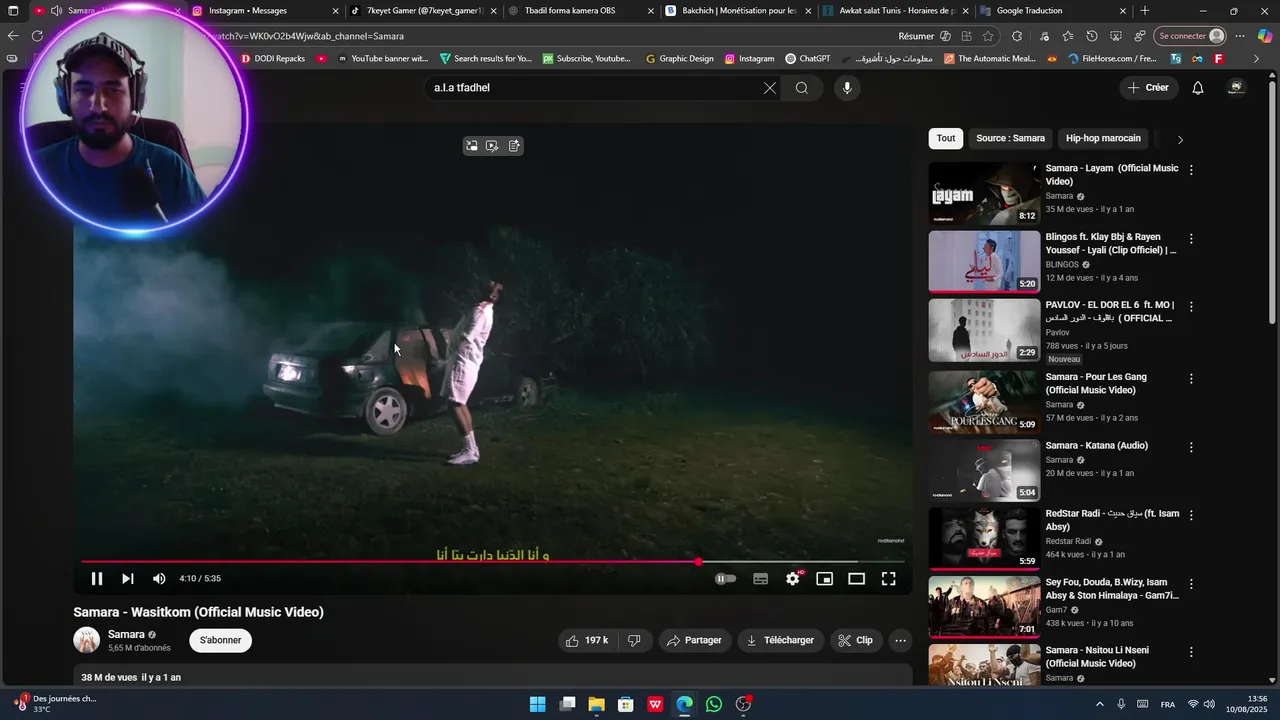
Task: Open Samara channel avatar
Action: pyautogui.click(x=87, y=640)
